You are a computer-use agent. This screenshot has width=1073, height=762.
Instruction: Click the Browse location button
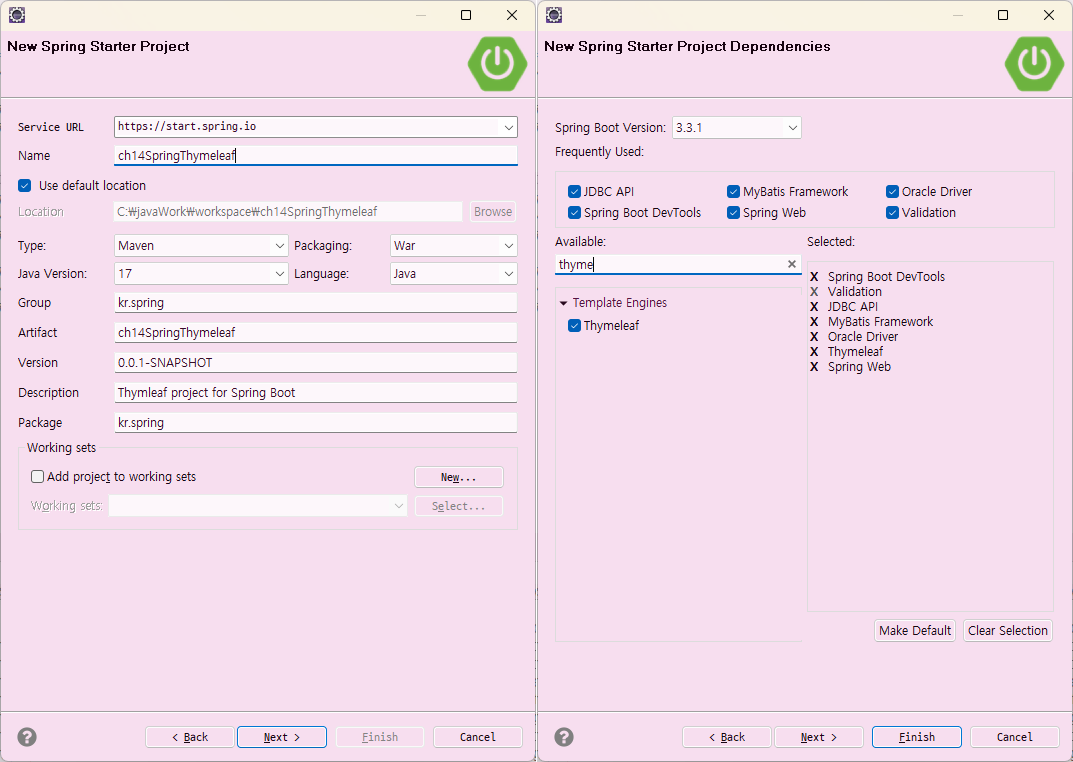point(493,211)
